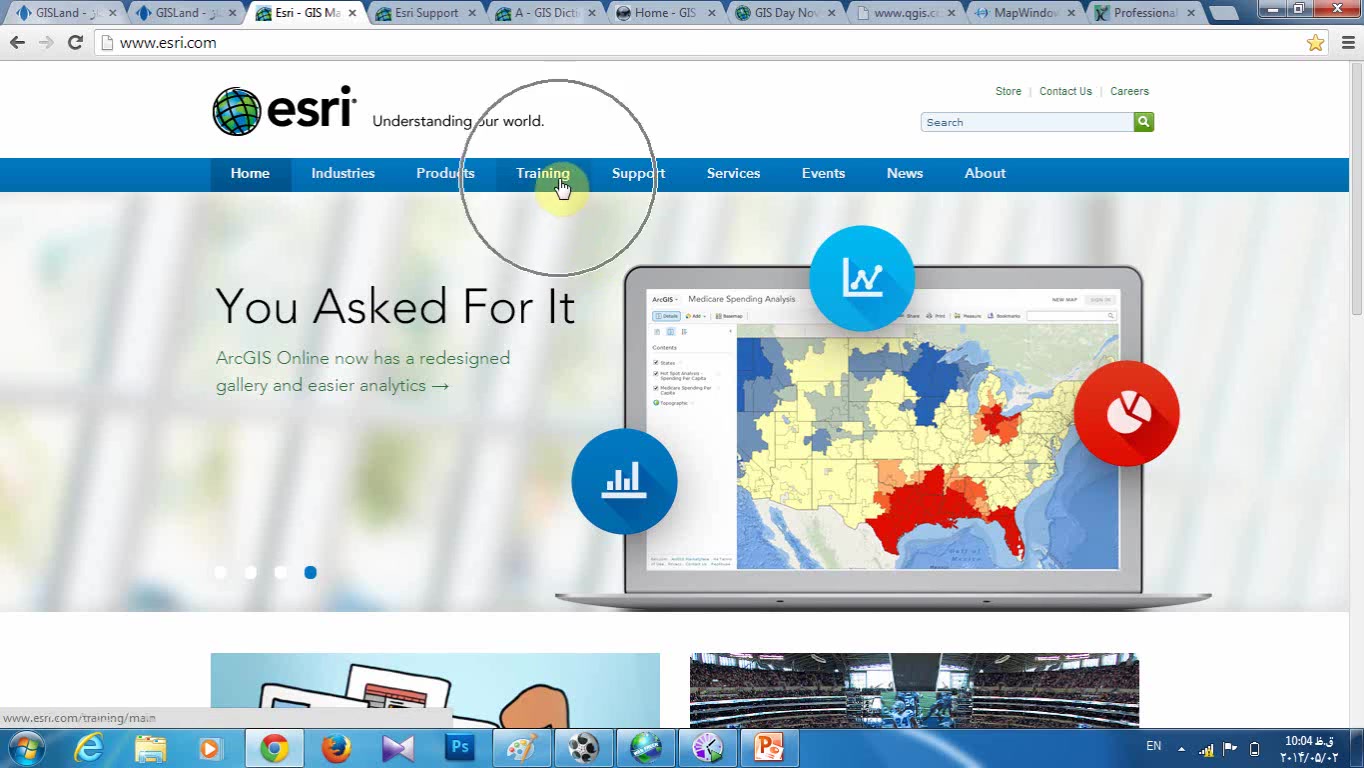Click the Action Center flag tray icon
Viewport: 1364px width, 768px height.
pos(1230,748)
